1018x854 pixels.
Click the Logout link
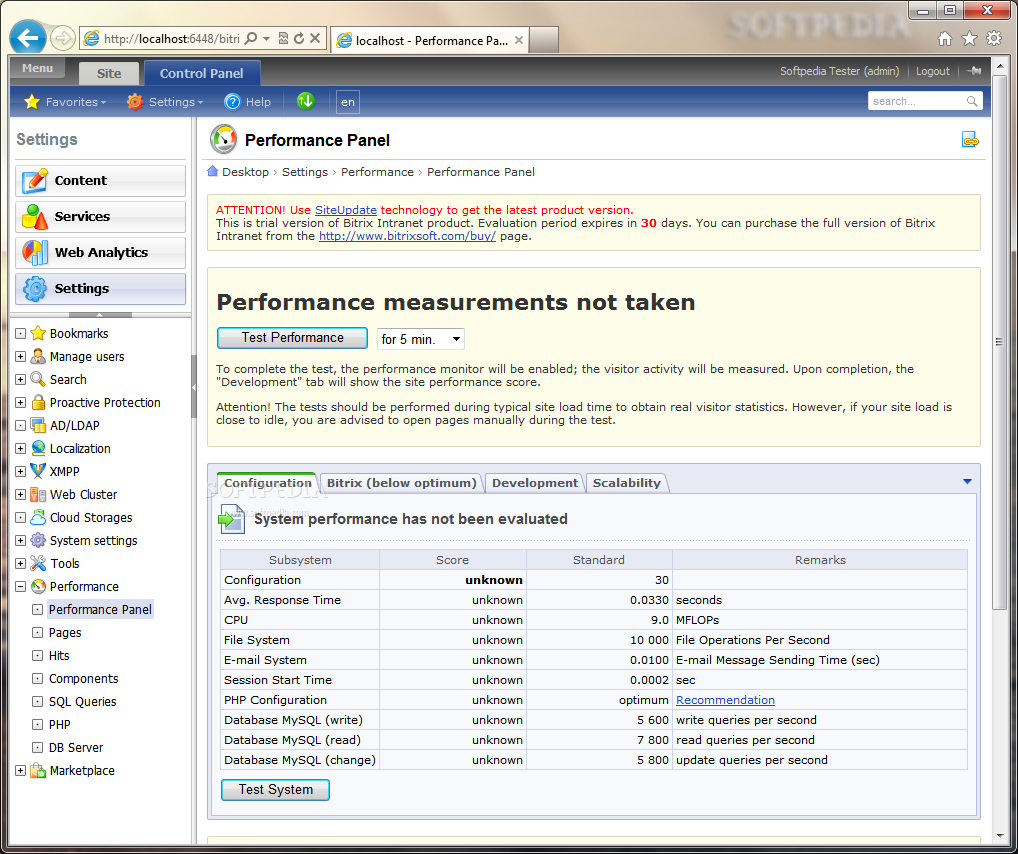click(932, 71)
